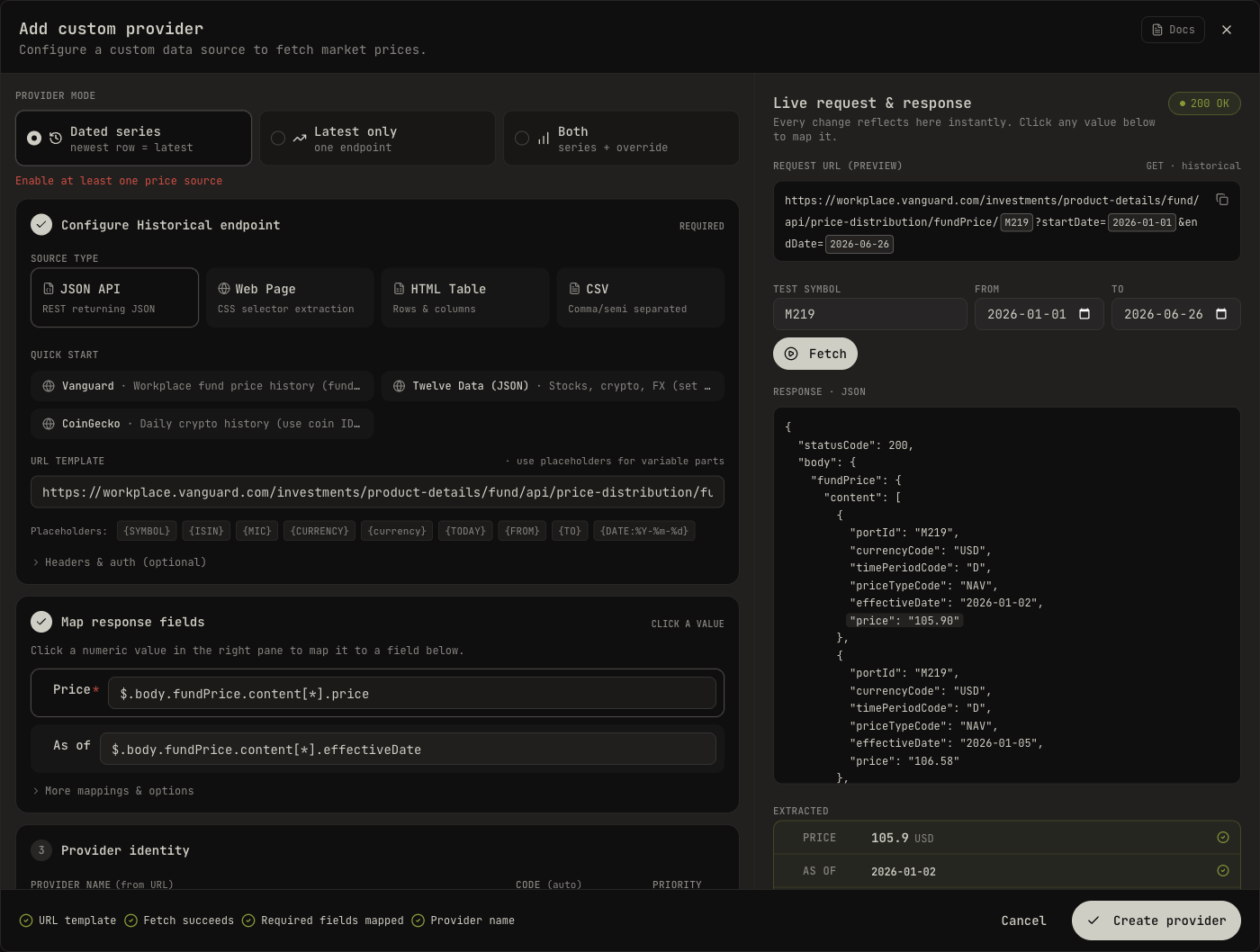Cancel the custom provider dialog

1024,921
